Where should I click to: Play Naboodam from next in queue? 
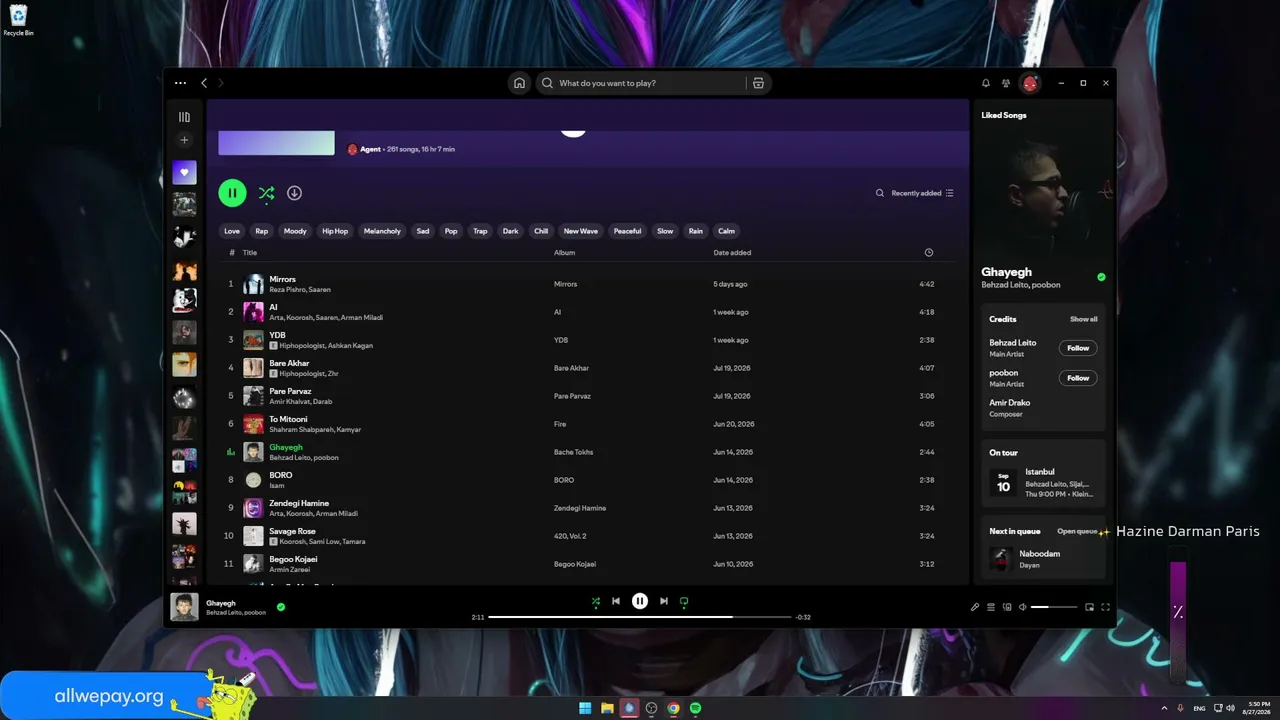tap(1043, 559)
